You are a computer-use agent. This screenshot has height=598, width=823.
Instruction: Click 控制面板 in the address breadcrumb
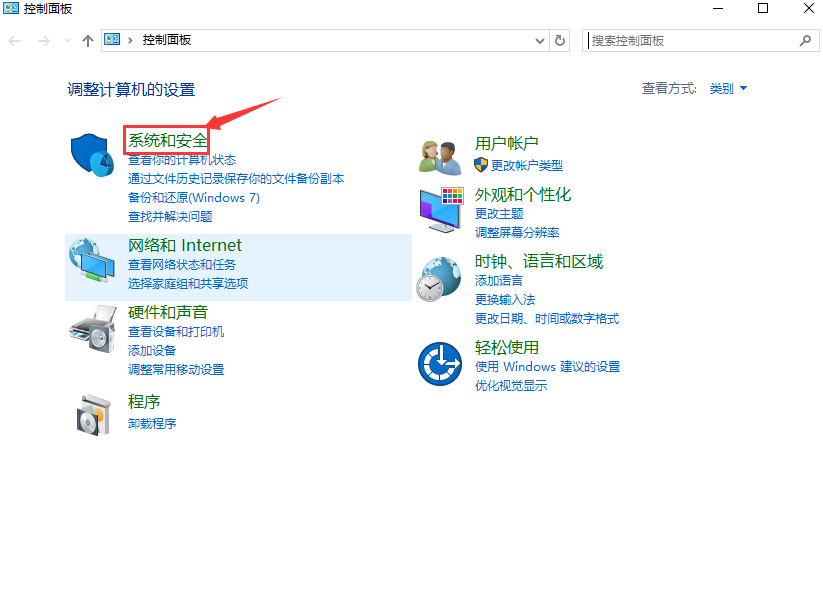point(166,40)
